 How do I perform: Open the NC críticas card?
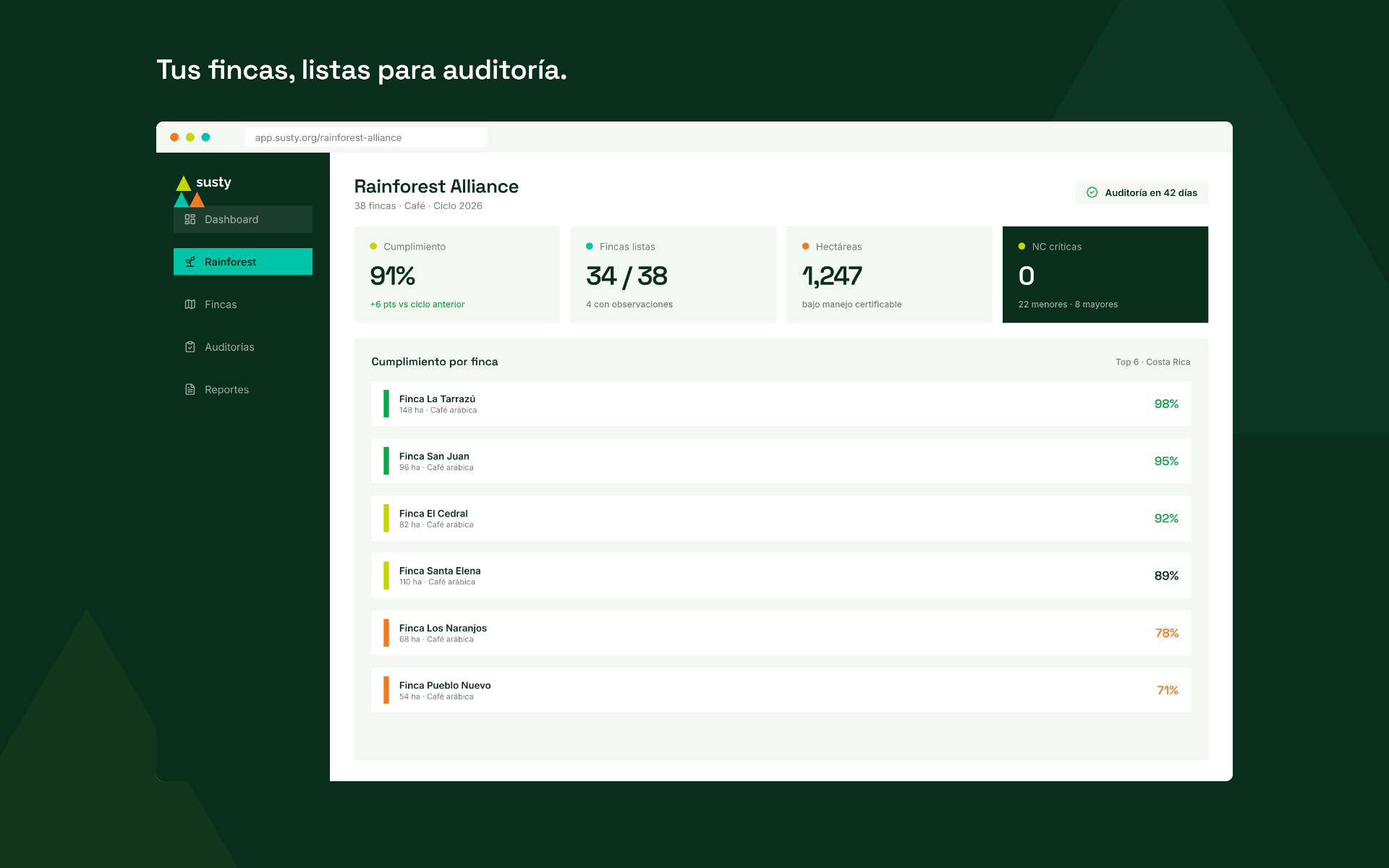pos(1105,275)
